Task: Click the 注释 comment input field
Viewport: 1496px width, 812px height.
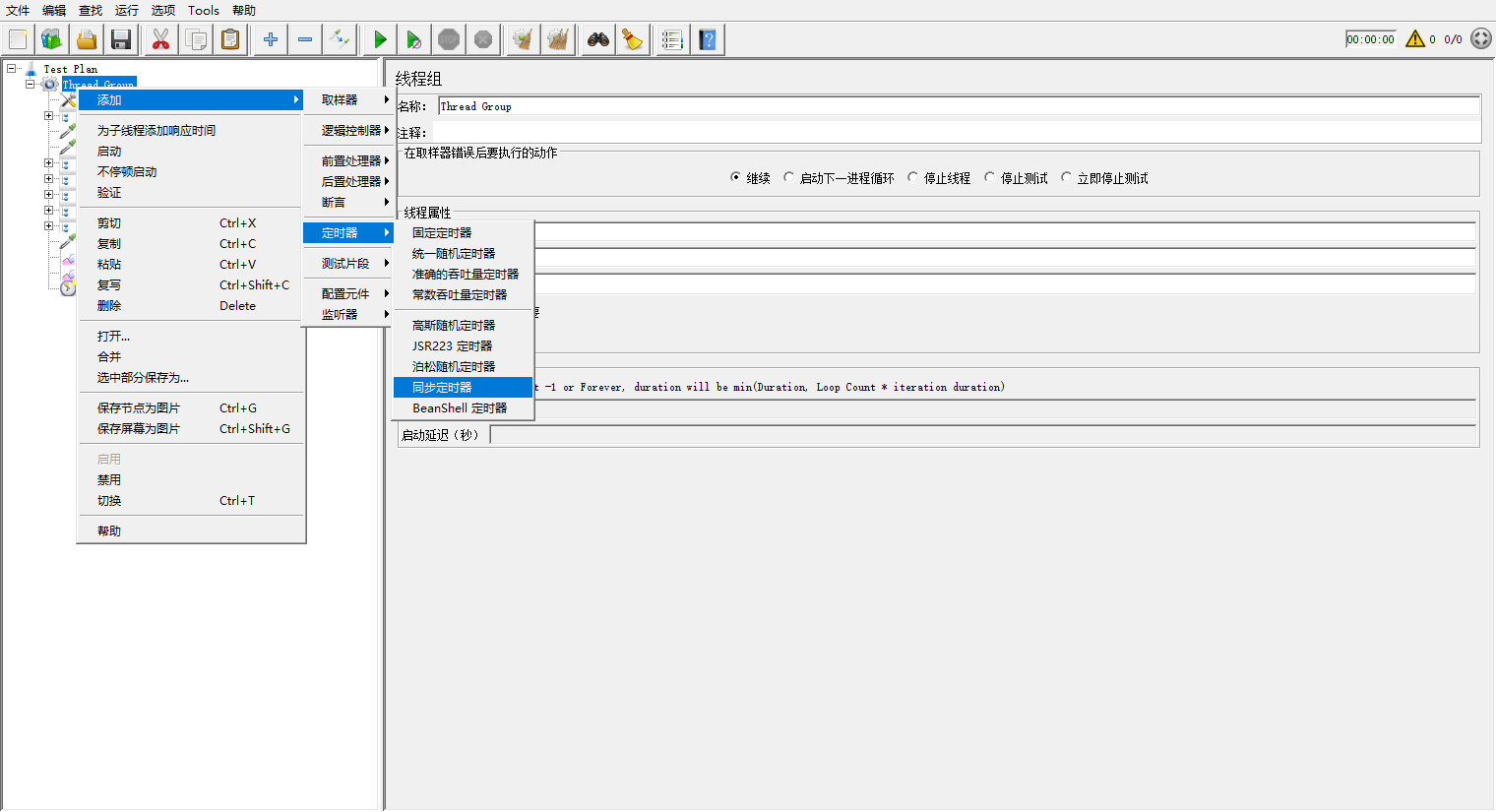Action: click(x=956, y=131)
